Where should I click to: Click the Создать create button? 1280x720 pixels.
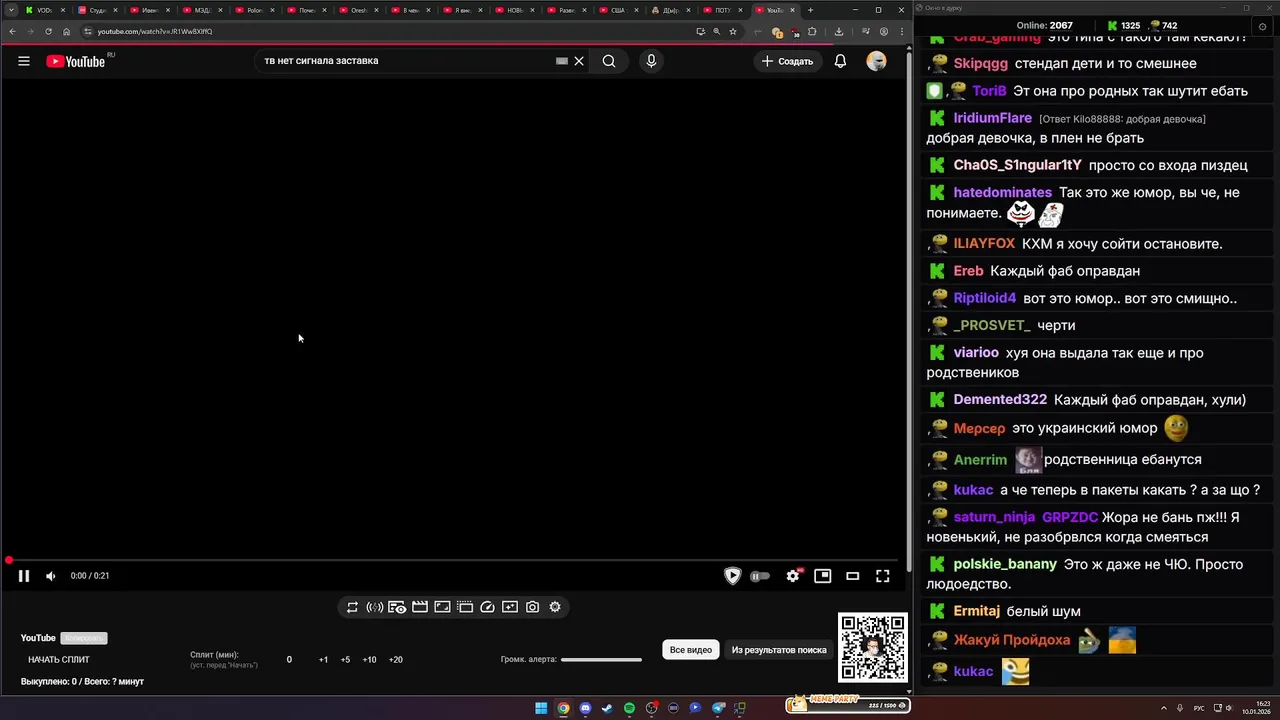[788, 61]
